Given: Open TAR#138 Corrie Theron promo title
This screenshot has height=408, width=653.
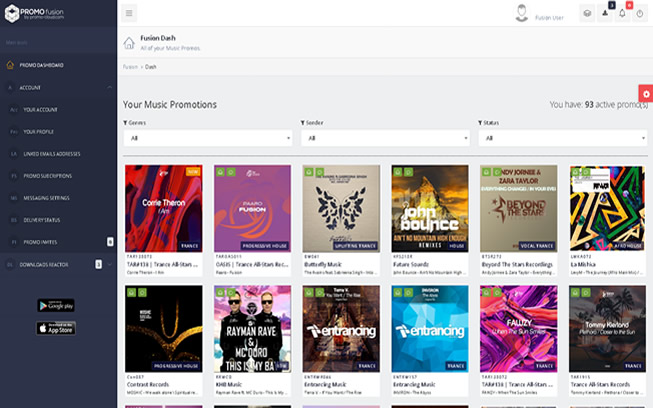Looking at the screenshot, I should coord(162,264).
